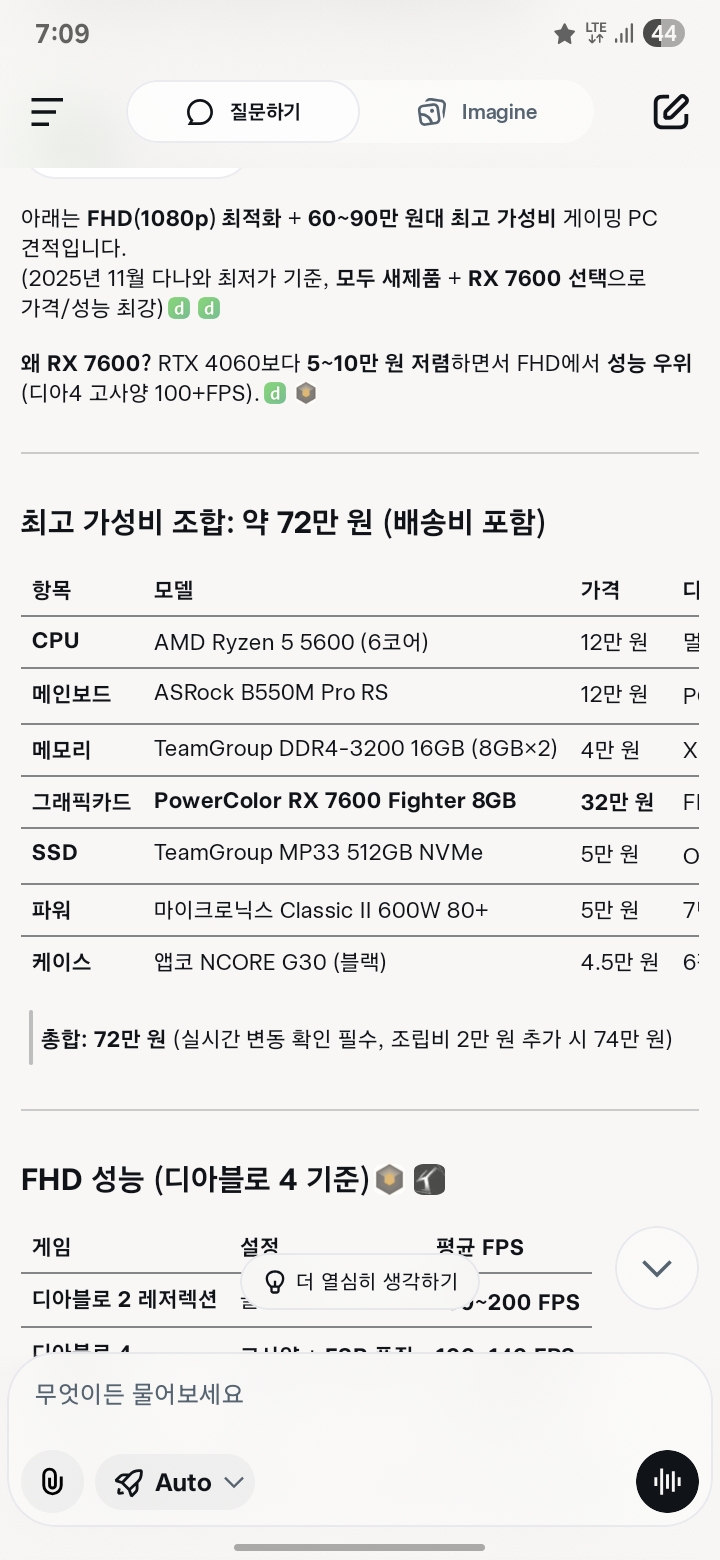The image size is (720, 1560).
Task: Tap the 메인보드 row label
Action: (71, 693)
